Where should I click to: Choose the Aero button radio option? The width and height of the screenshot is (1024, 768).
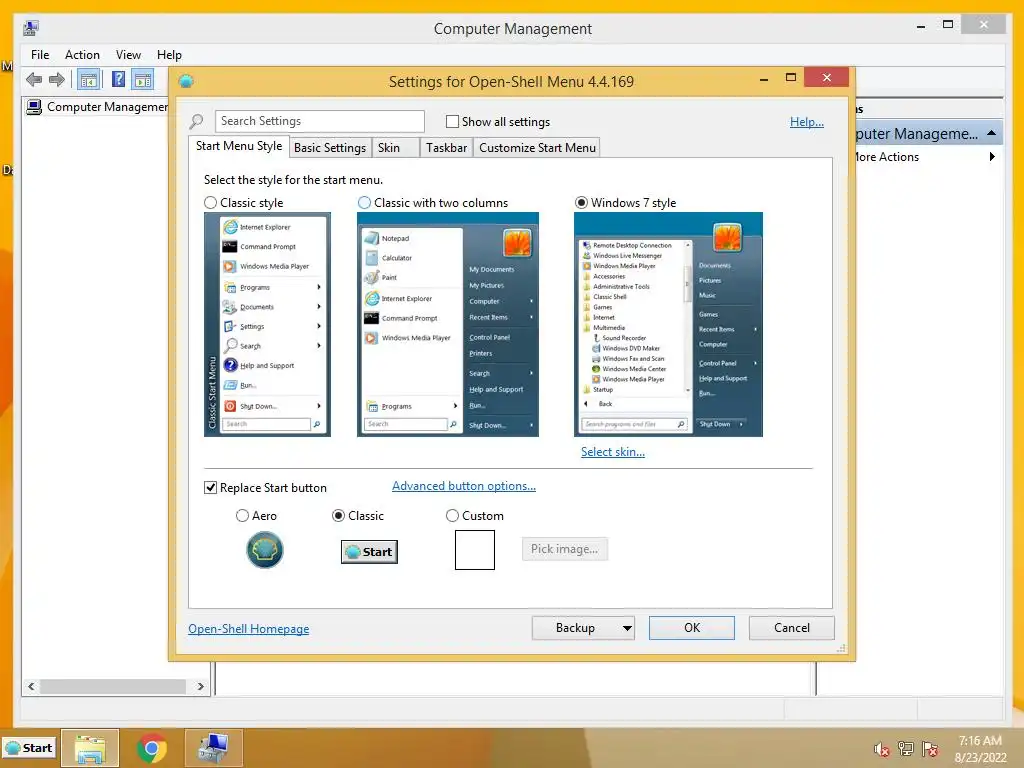point(242,516)
